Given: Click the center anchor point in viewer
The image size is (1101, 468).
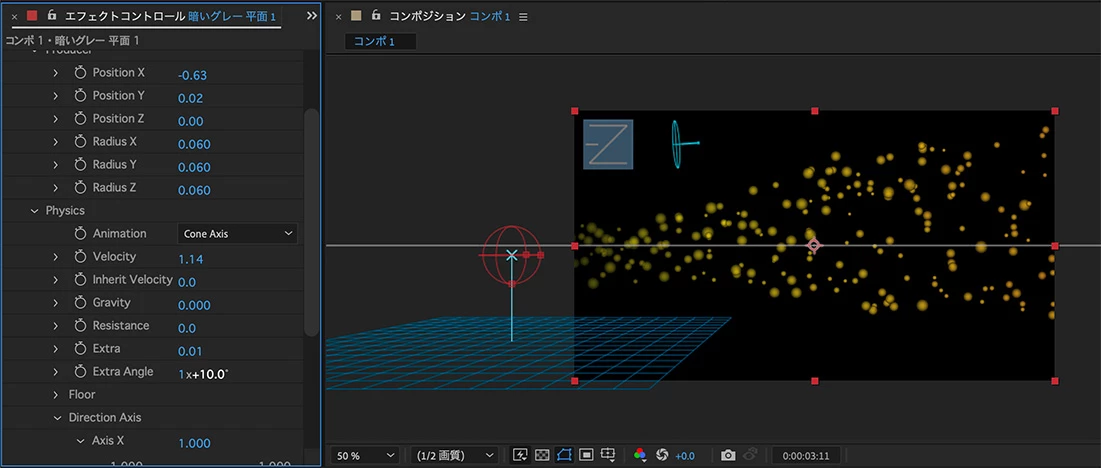Looking at the screenshot, I should click(814, 246).
